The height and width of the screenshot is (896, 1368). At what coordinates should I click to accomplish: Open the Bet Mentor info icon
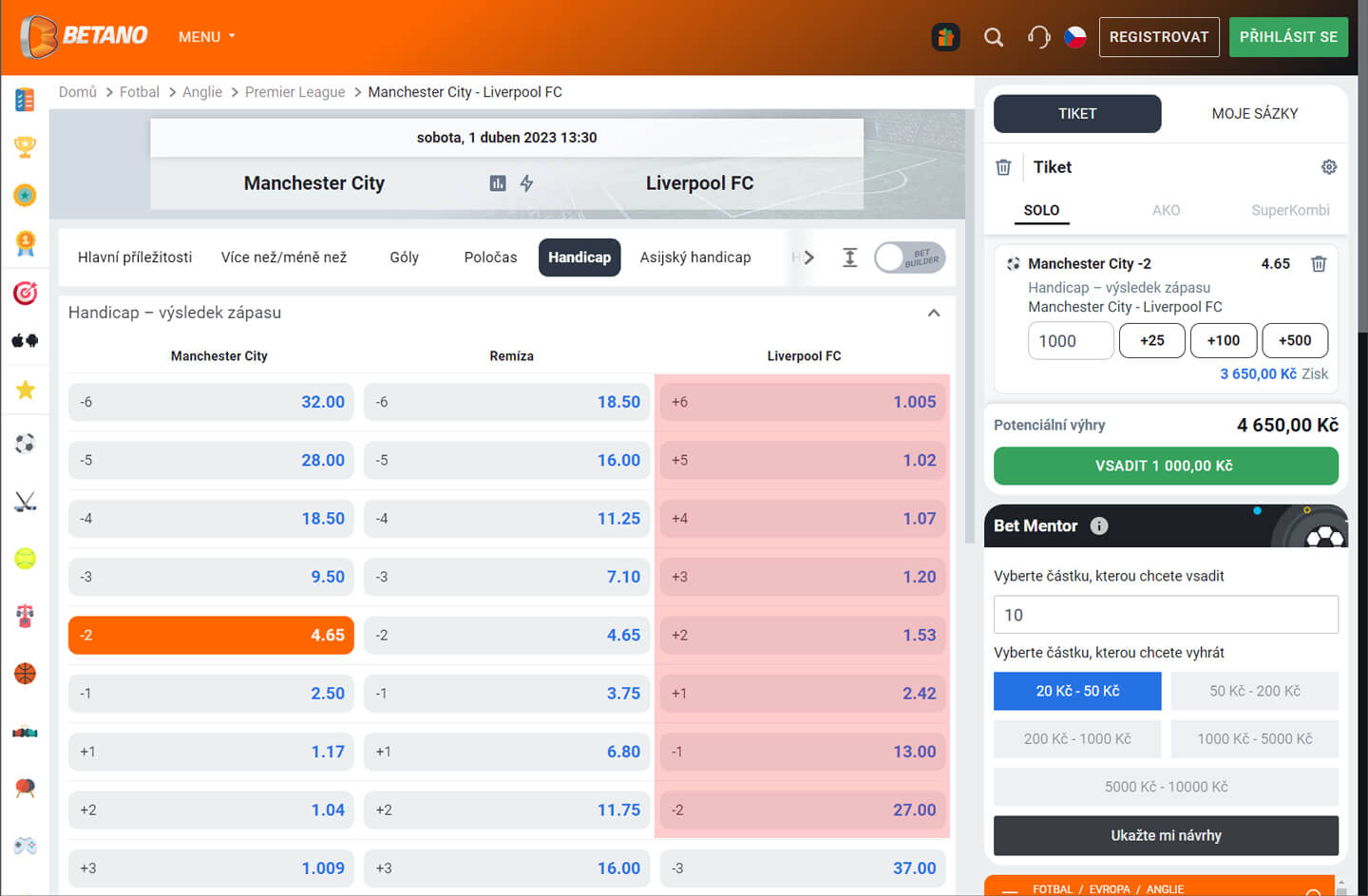pyautogui.click(x=1099, y=525)
